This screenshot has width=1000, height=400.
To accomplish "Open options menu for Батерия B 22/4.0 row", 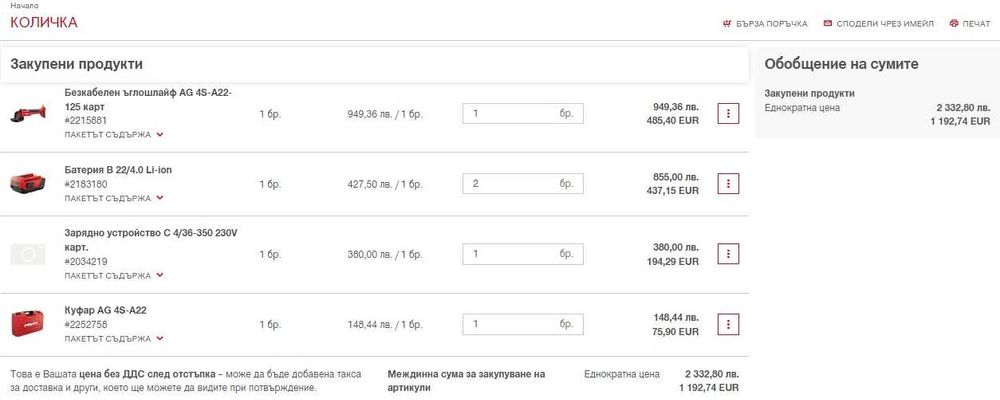I will pyautogui.click(x=728, y=184).
